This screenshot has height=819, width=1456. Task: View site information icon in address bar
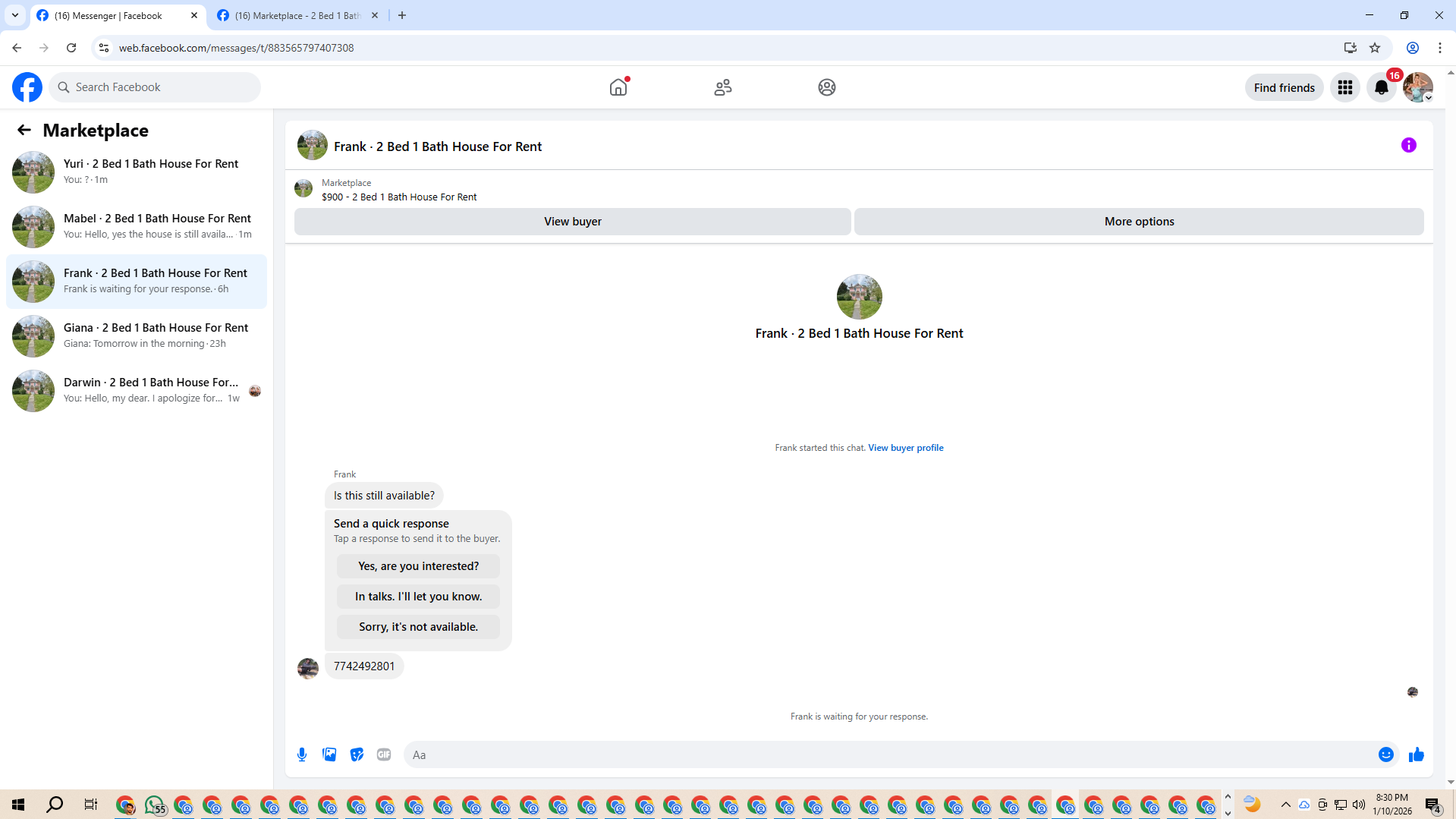(x=104, y=48)
